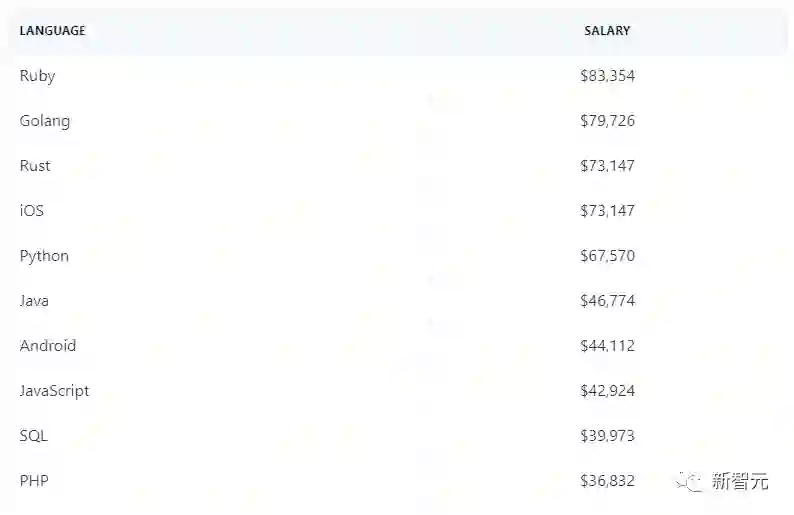Select the PHP language entry
The width and height of the screenshot is (794, 515).
pyautogui.click(x=34, y=481)
